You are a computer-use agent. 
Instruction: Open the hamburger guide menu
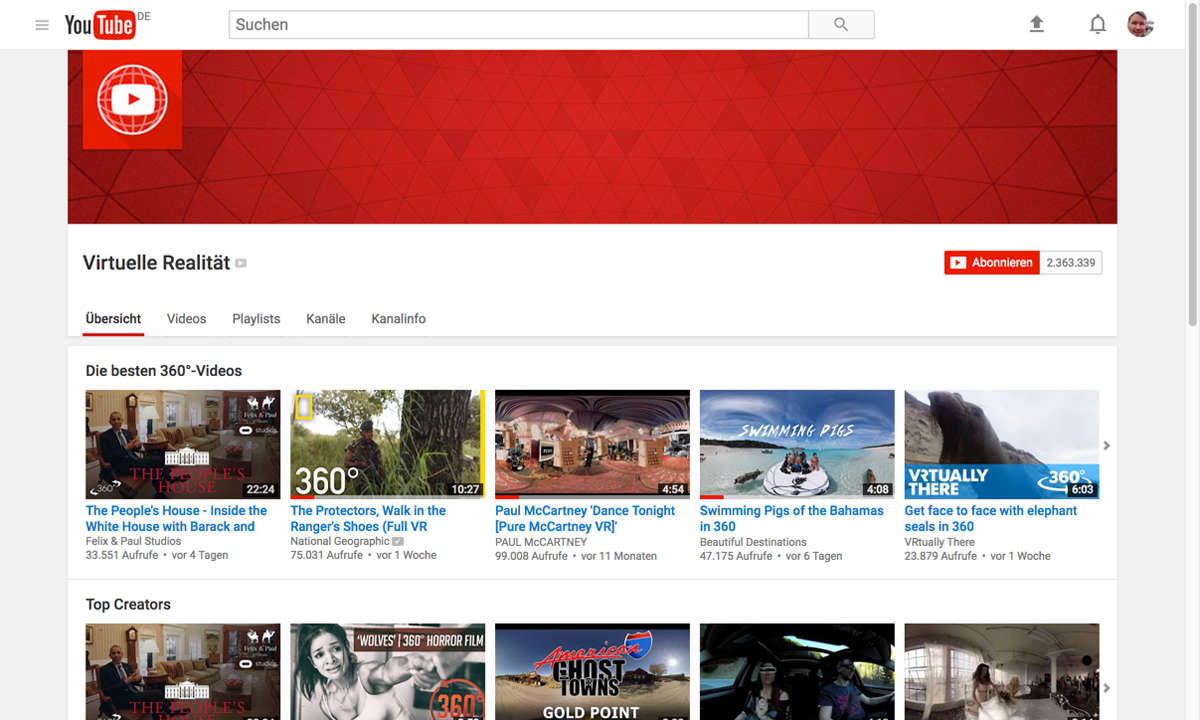[x=42, y=25]
